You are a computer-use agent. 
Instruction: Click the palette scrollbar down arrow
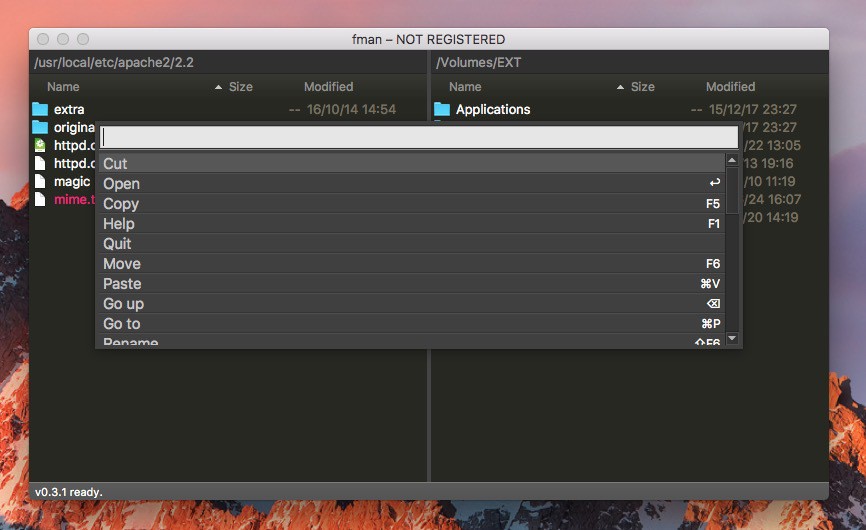click(x=732, y=338)
